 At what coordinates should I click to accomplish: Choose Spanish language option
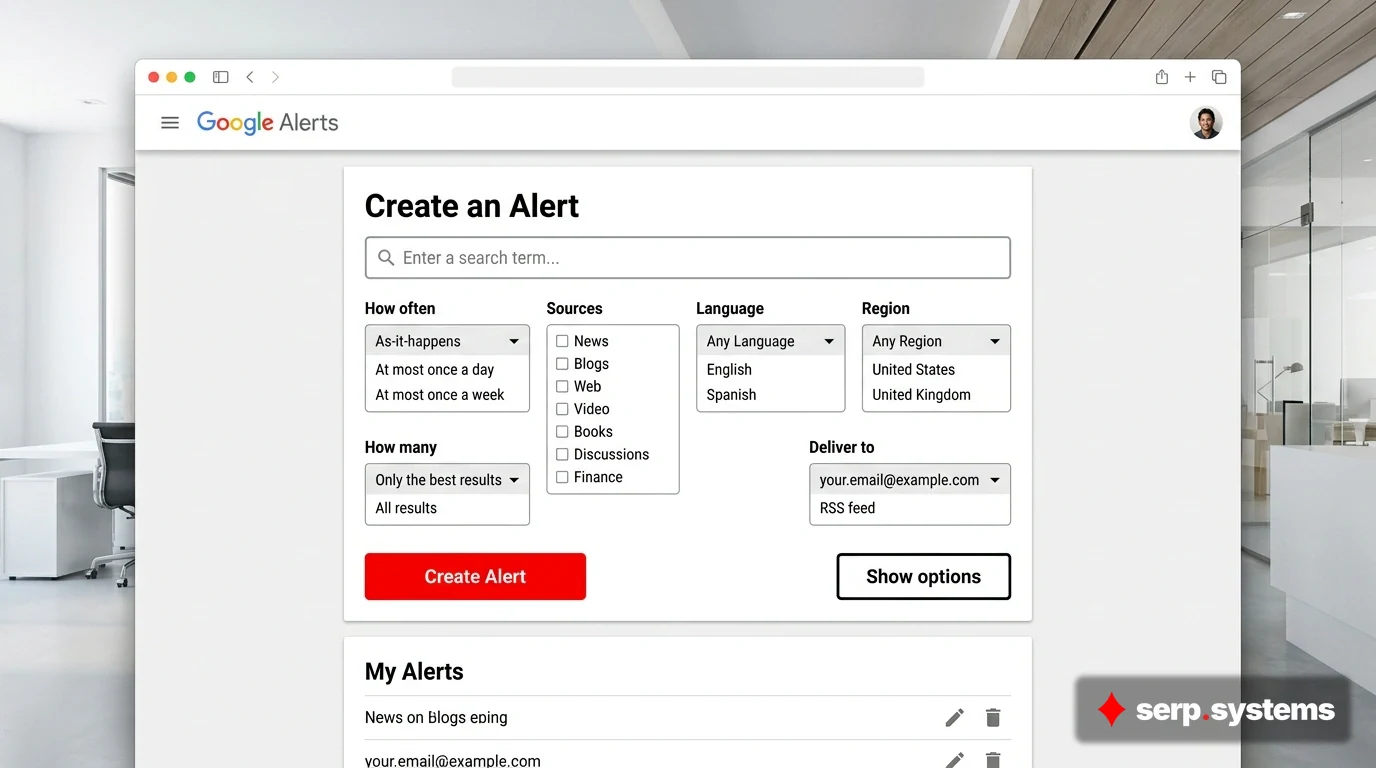click(x=731, y=395)
